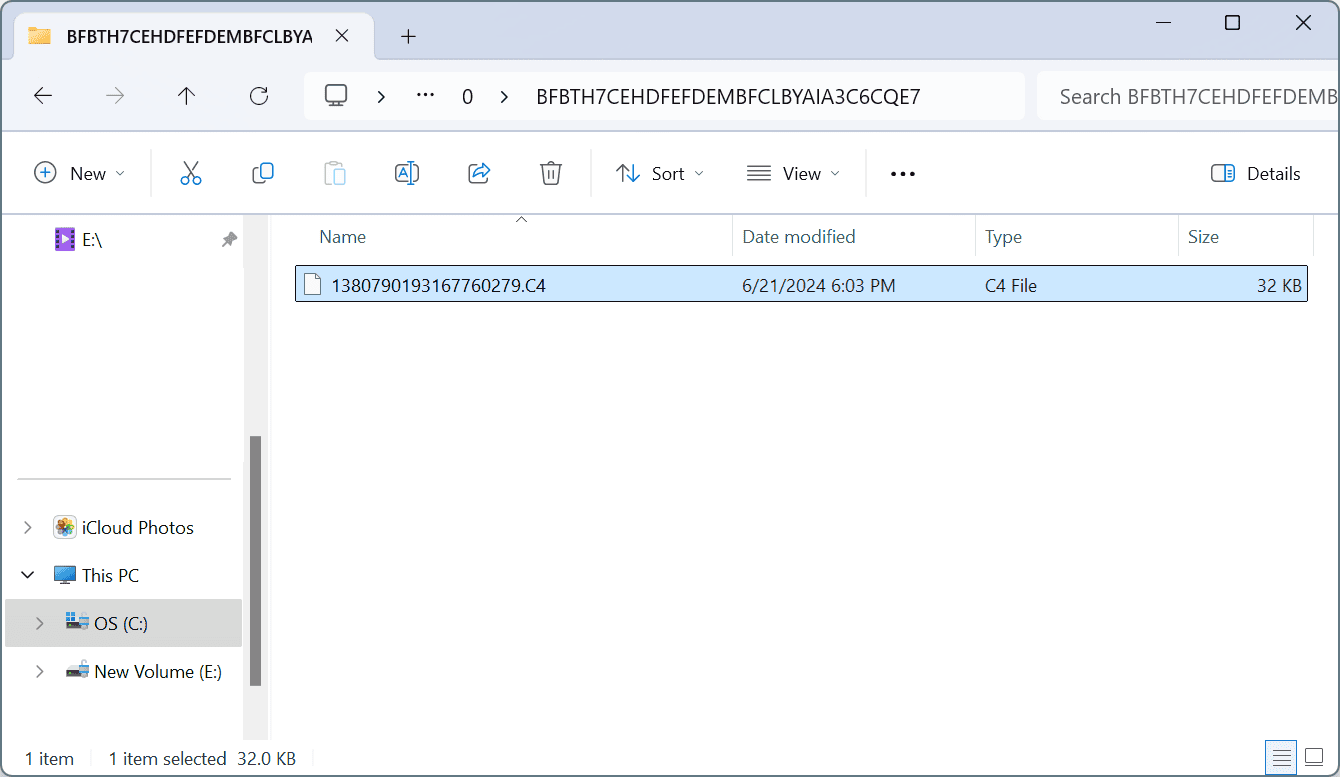Refresh the current folder view
This screenshot has height=777, width=1340.
pyautogui.click(x=259, y=96)
